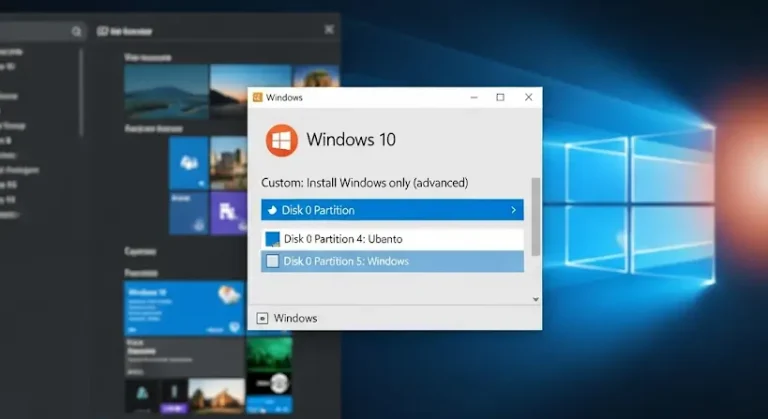Screen dimensions: 768x419
Task: Click the small icon beside bottom Windows label
Action: pos(263,319)
